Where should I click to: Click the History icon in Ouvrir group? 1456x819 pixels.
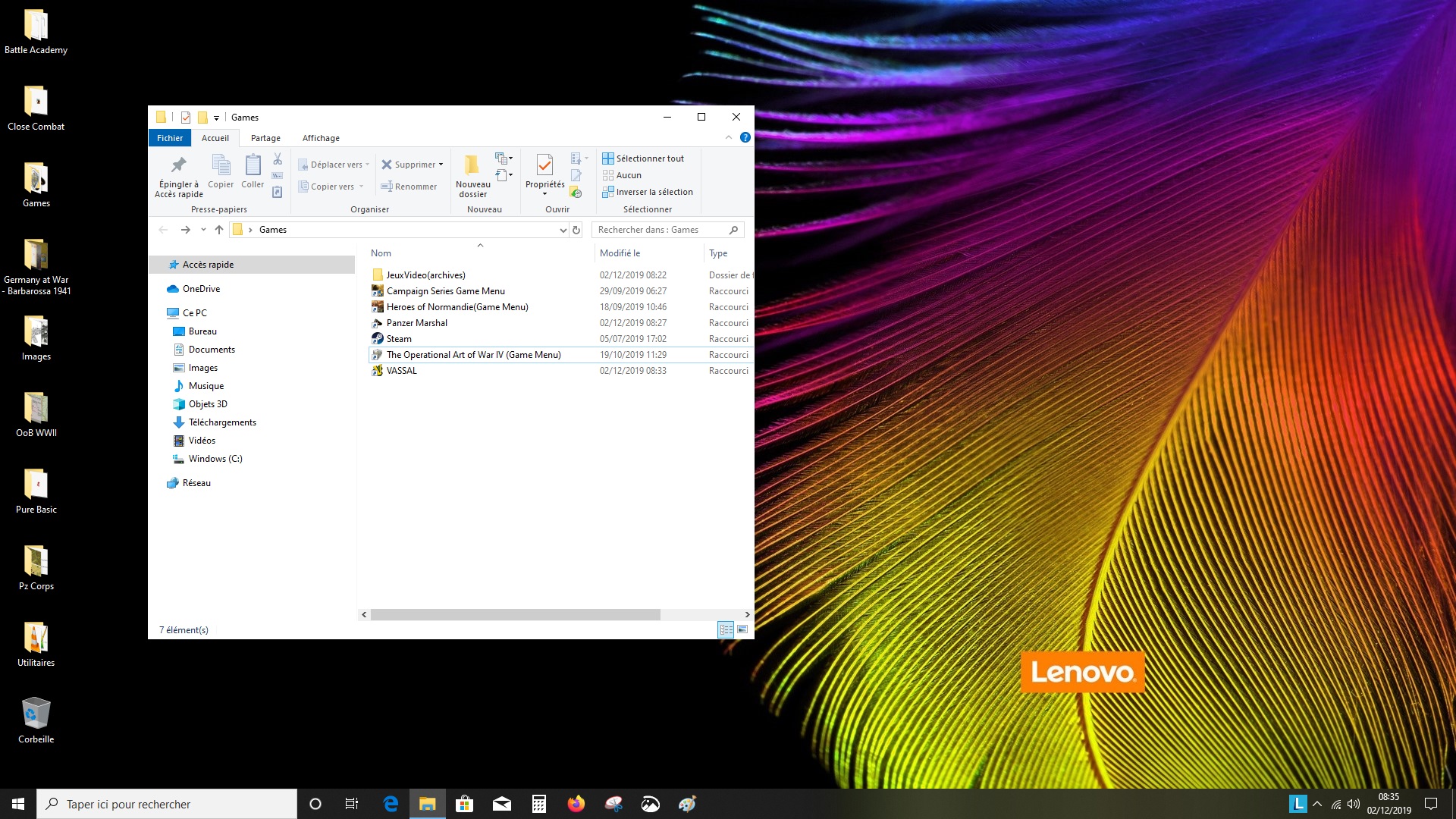pyautogui.click(x=576, y=192)
